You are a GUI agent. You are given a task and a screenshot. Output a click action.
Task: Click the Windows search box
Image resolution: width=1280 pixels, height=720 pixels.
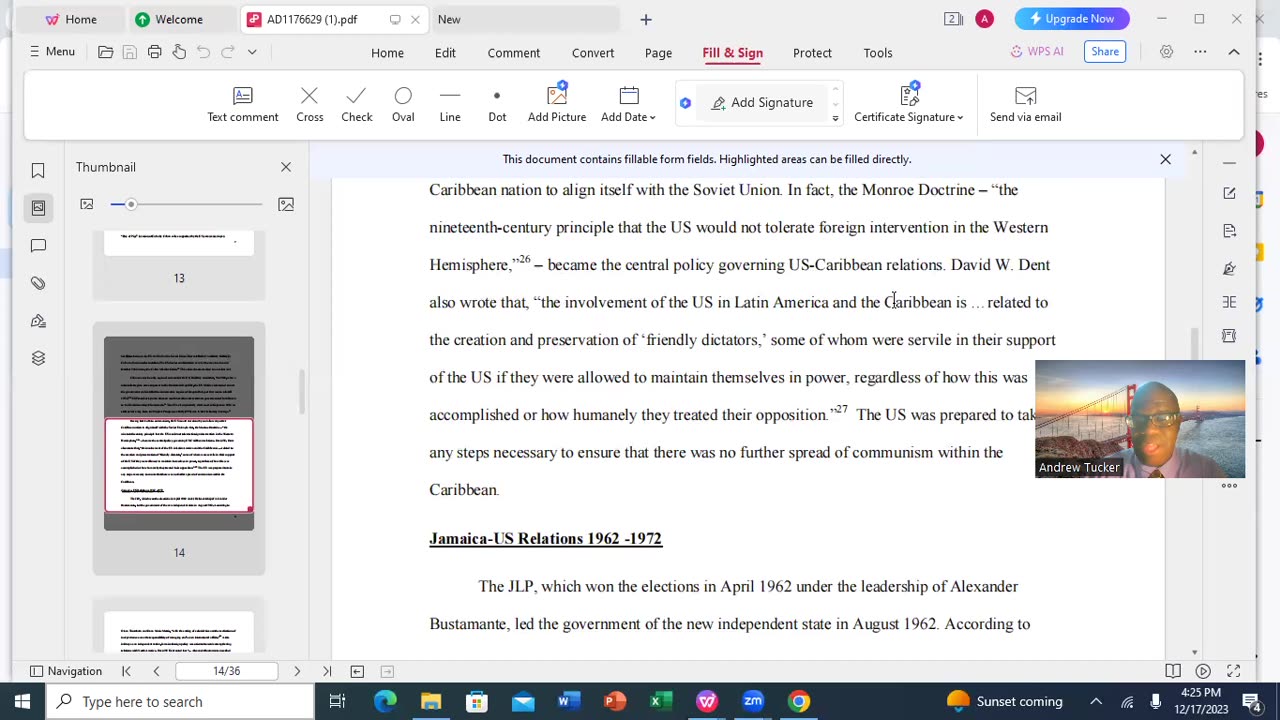click(181, 702)
